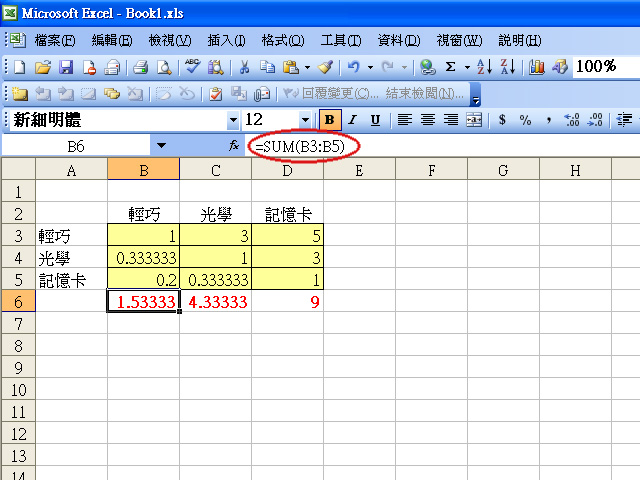640x480 pixels.
Task: Click the new comment icon in reviewing toolbar
Action: [20, 94]
